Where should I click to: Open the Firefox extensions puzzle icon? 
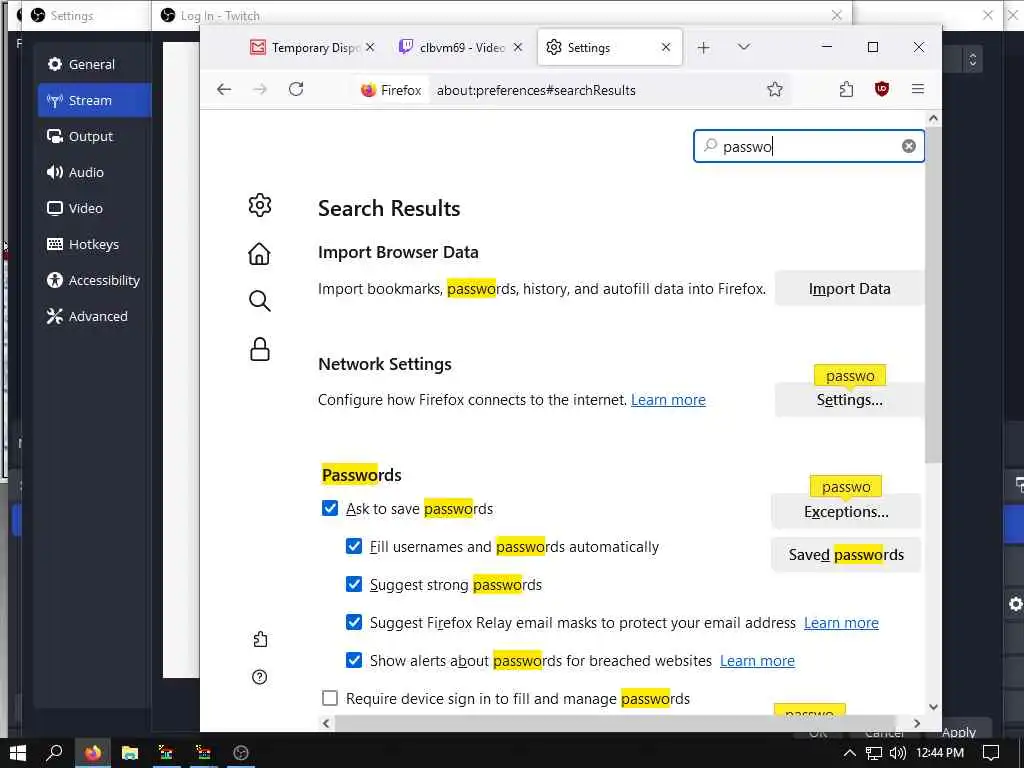click(x=846, y=89)
